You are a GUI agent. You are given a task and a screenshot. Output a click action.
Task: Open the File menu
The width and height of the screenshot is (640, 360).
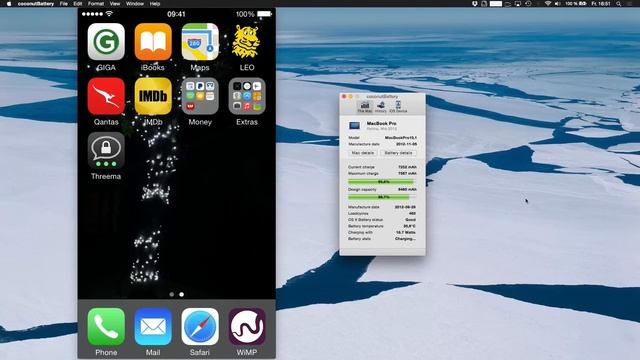[x=64, y=4]
